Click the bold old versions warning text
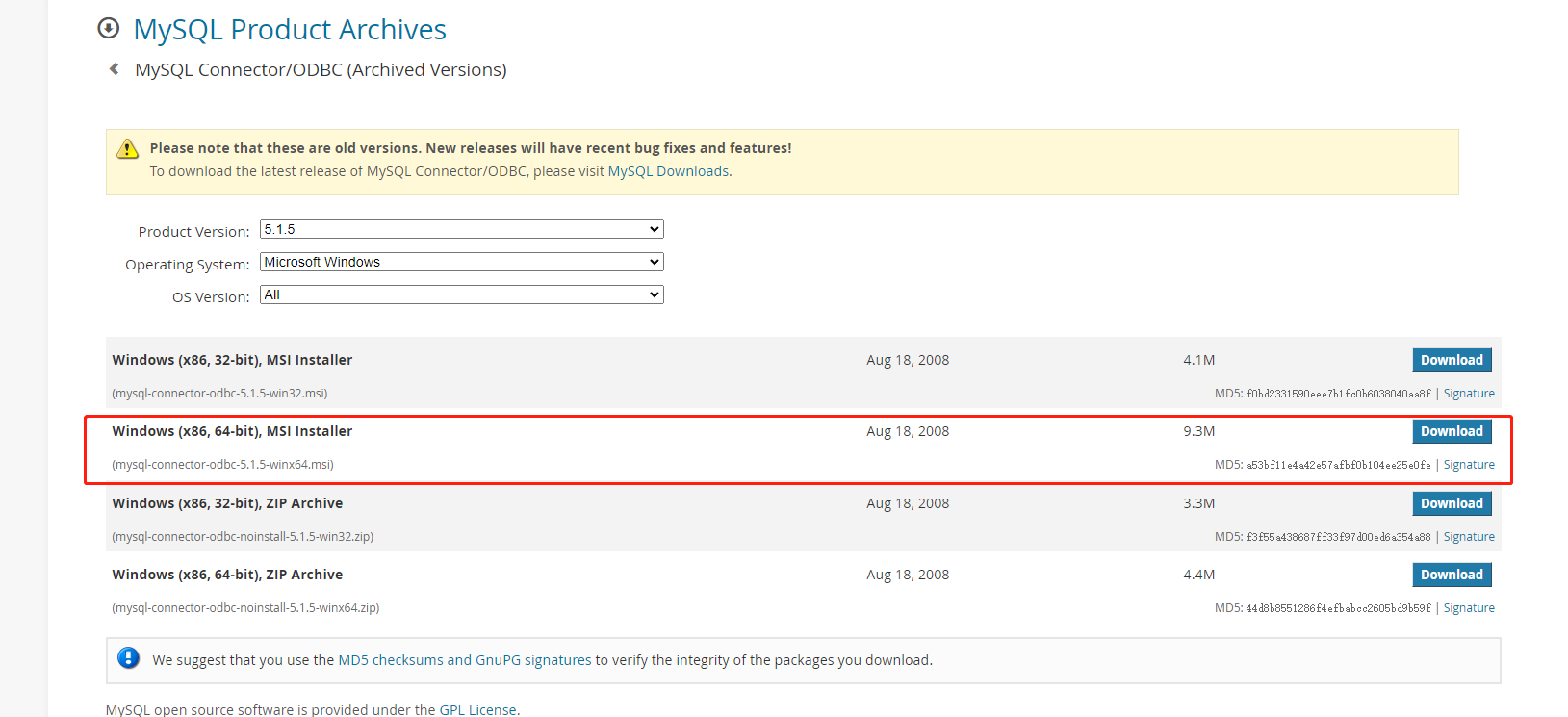 pyautogui.click(x=471, y=148)
